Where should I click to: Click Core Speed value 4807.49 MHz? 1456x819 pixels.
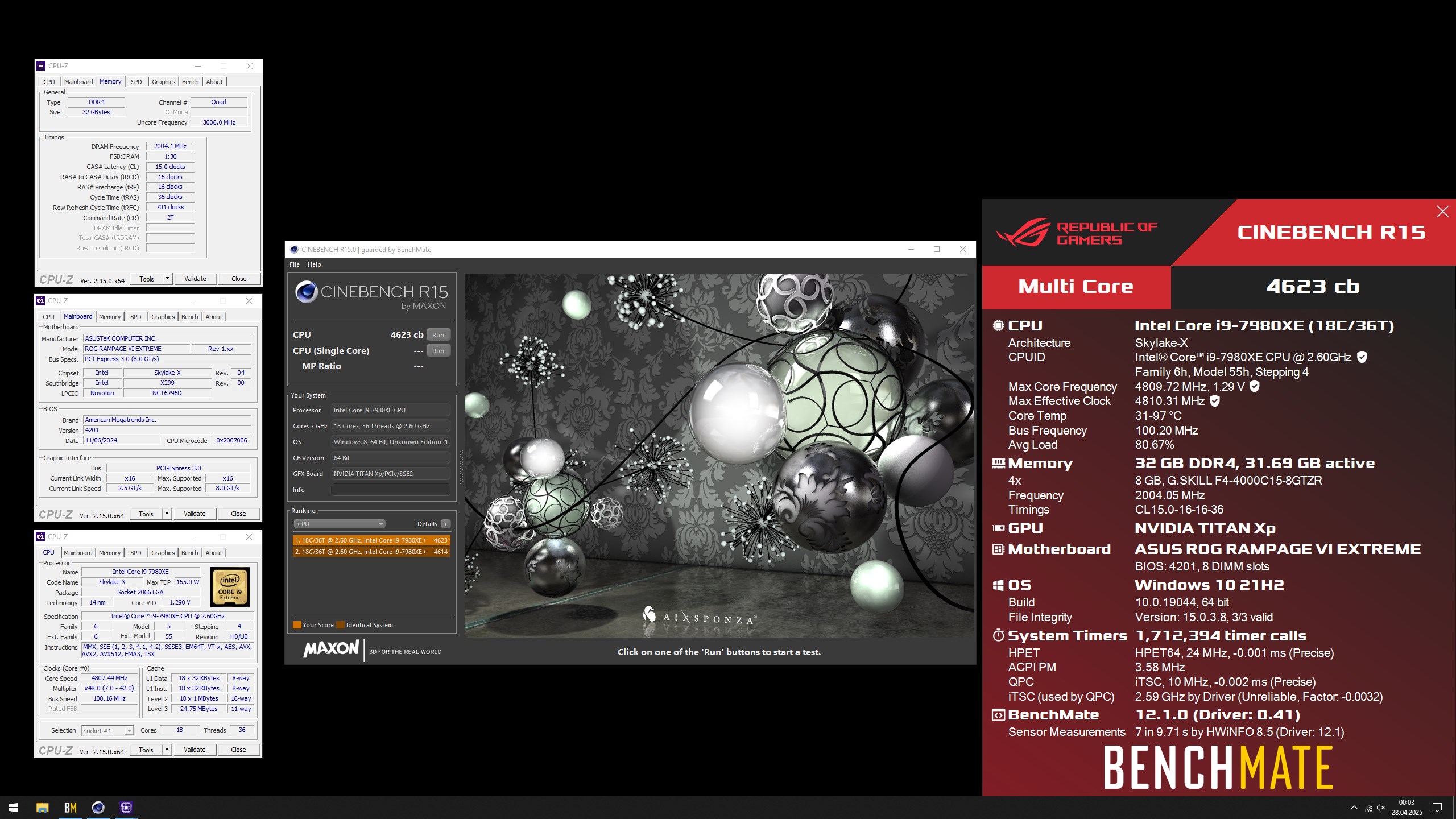point(110,678)
